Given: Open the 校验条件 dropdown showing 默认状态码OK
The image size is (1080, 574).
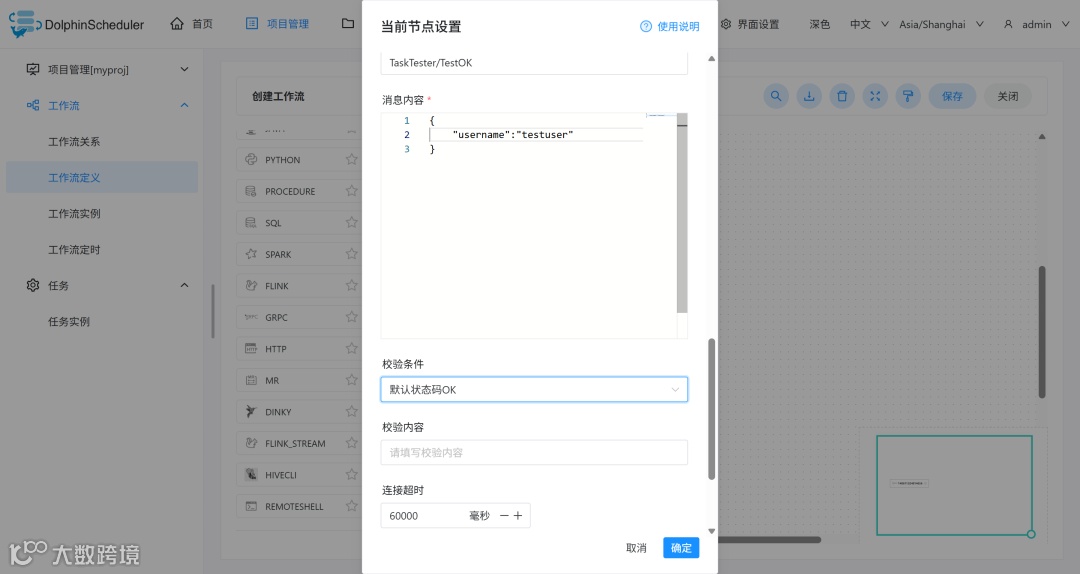Looking at the screenshot, I should (x=534, y=389).
